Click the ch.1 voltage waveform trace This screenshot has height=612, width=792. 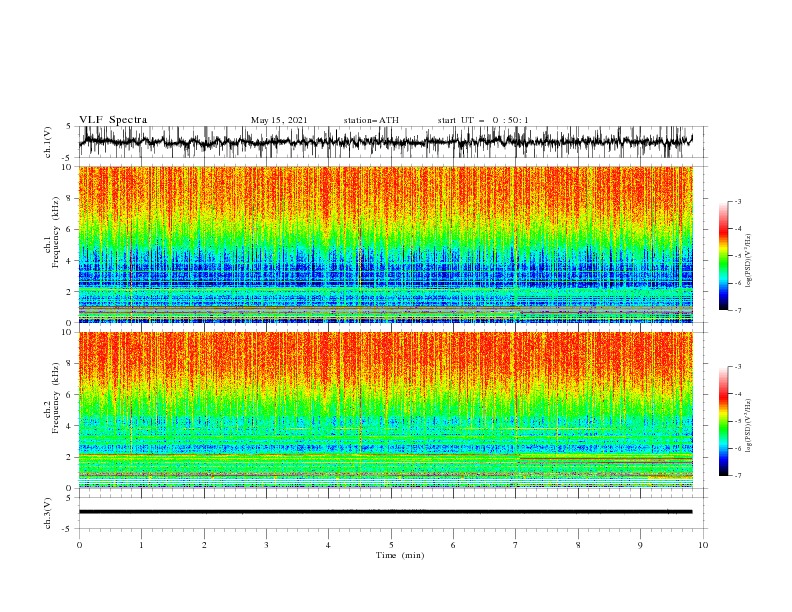pyautogui.click(x=385, y=141)
